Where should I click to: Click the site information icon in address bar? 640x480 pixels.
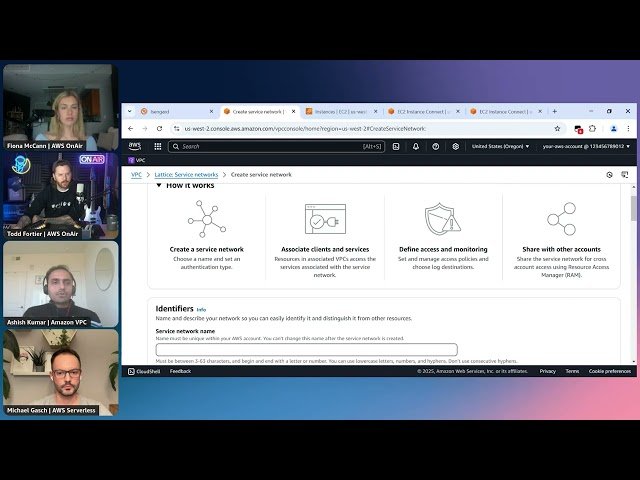tap(176, 129)
